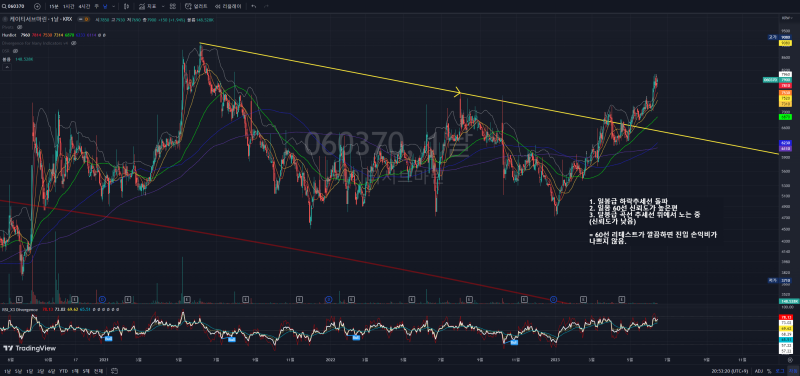
Task: Set range to 1달
Action: [x=30, y=371]
